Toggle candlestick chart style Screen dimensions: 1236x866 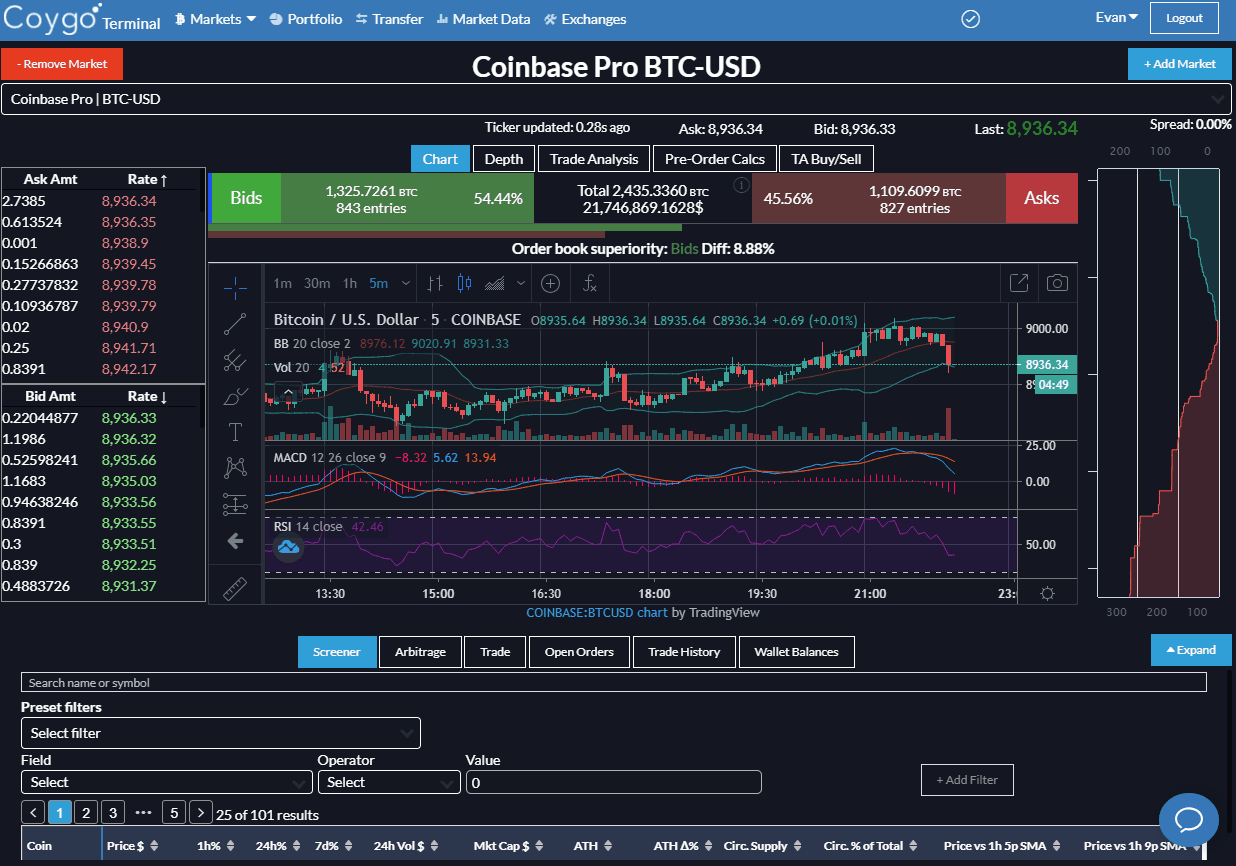(463, 283)
